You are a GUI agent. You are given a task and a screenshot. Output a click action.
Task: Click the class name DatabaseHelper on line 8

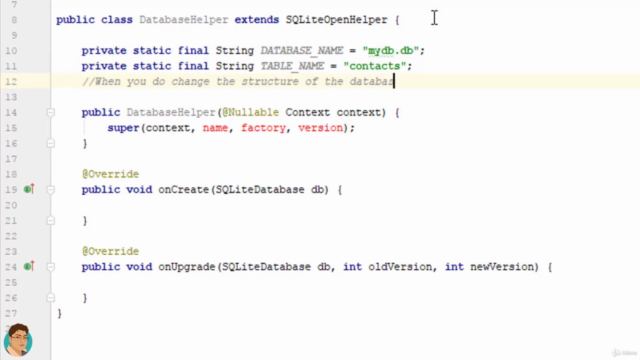184,20
